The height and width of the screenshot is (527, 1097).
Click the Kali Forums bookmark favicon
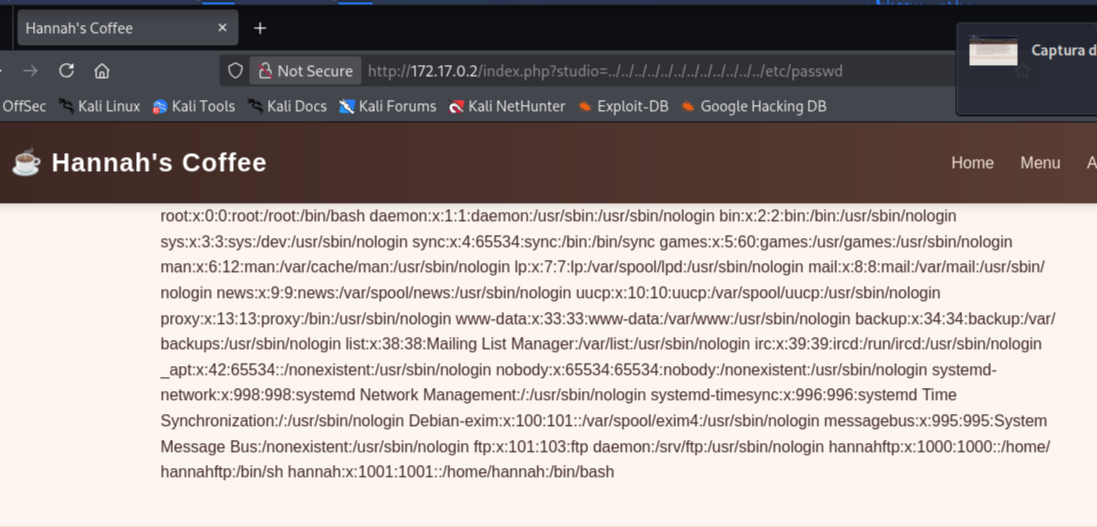tap(347, 106)
